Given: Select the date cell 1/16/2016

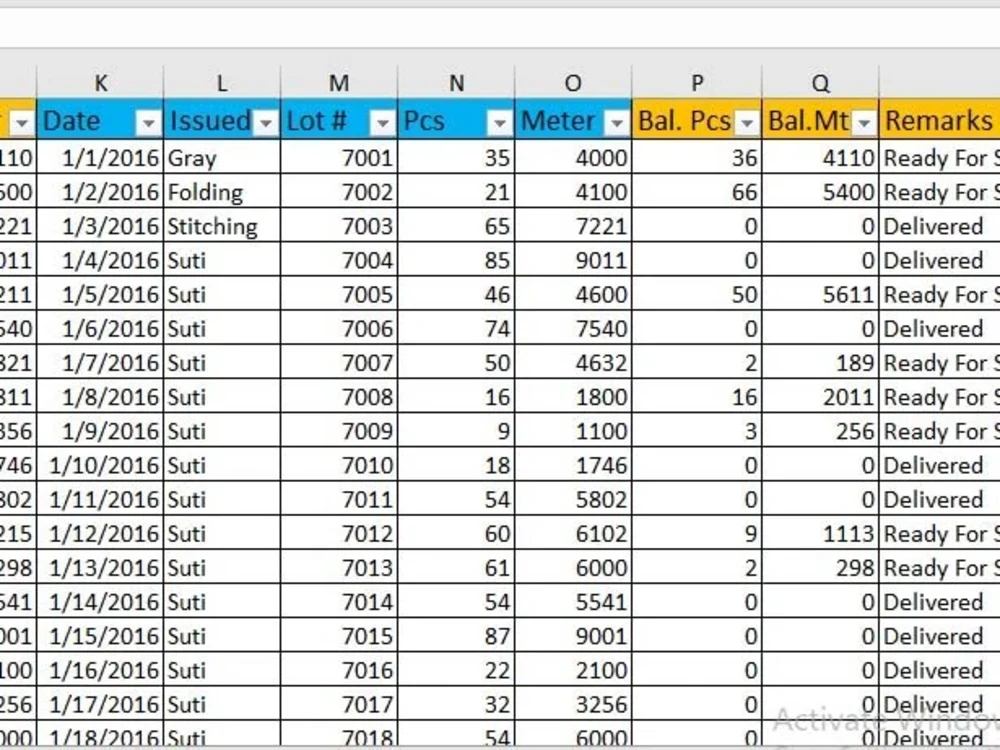Looking at the screenshot, I should click(100, 670).
